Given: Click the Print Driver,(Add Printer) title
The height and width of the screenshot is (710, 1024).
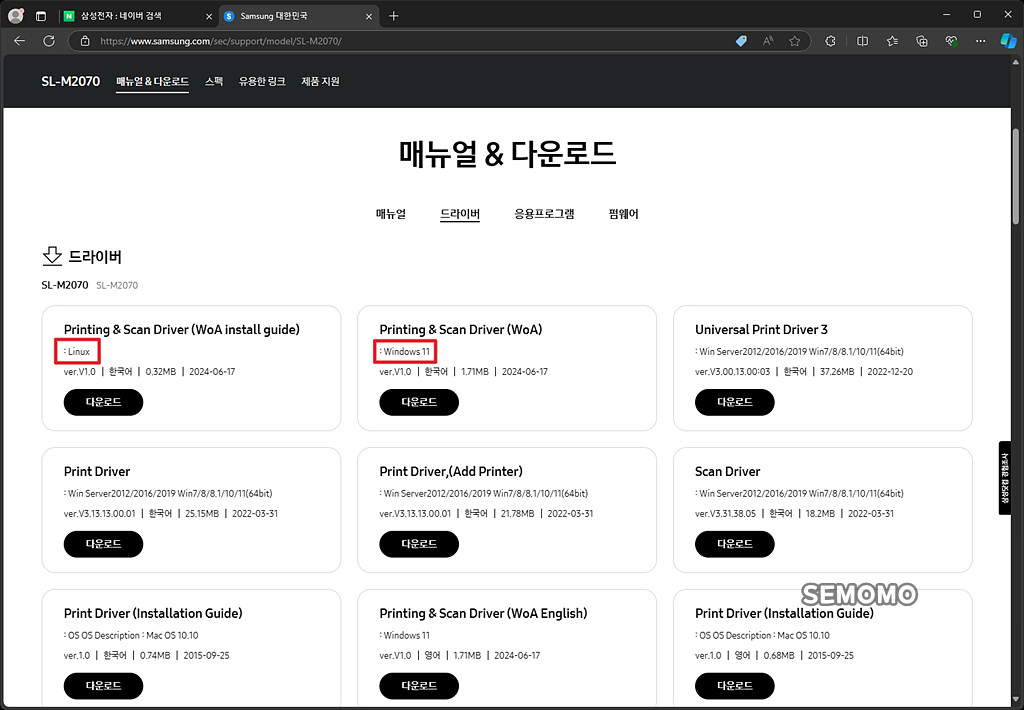Looking at the screenshot, I should pyautogui.click(x=451, y=471).
